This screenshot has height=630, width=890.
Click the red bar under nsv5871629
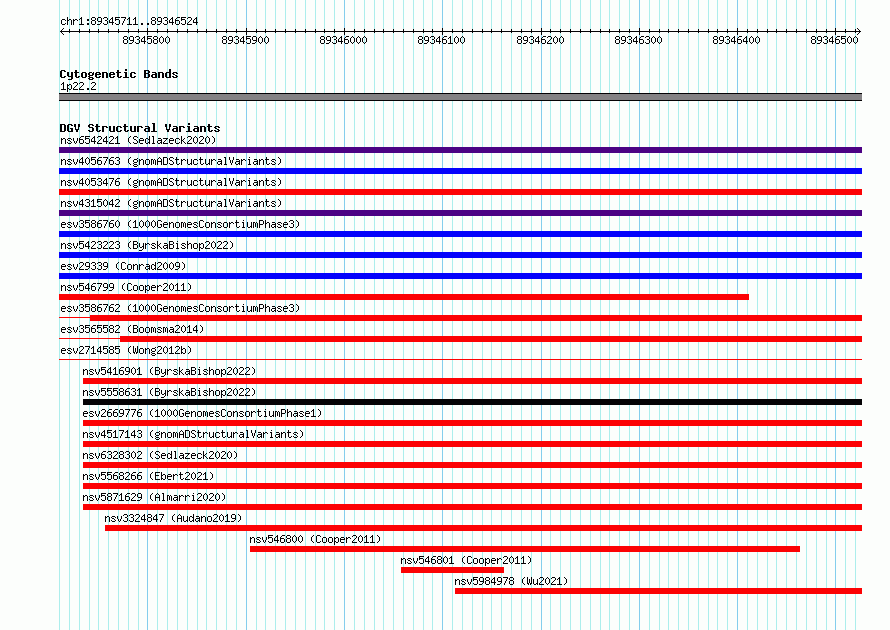point(472,507)
